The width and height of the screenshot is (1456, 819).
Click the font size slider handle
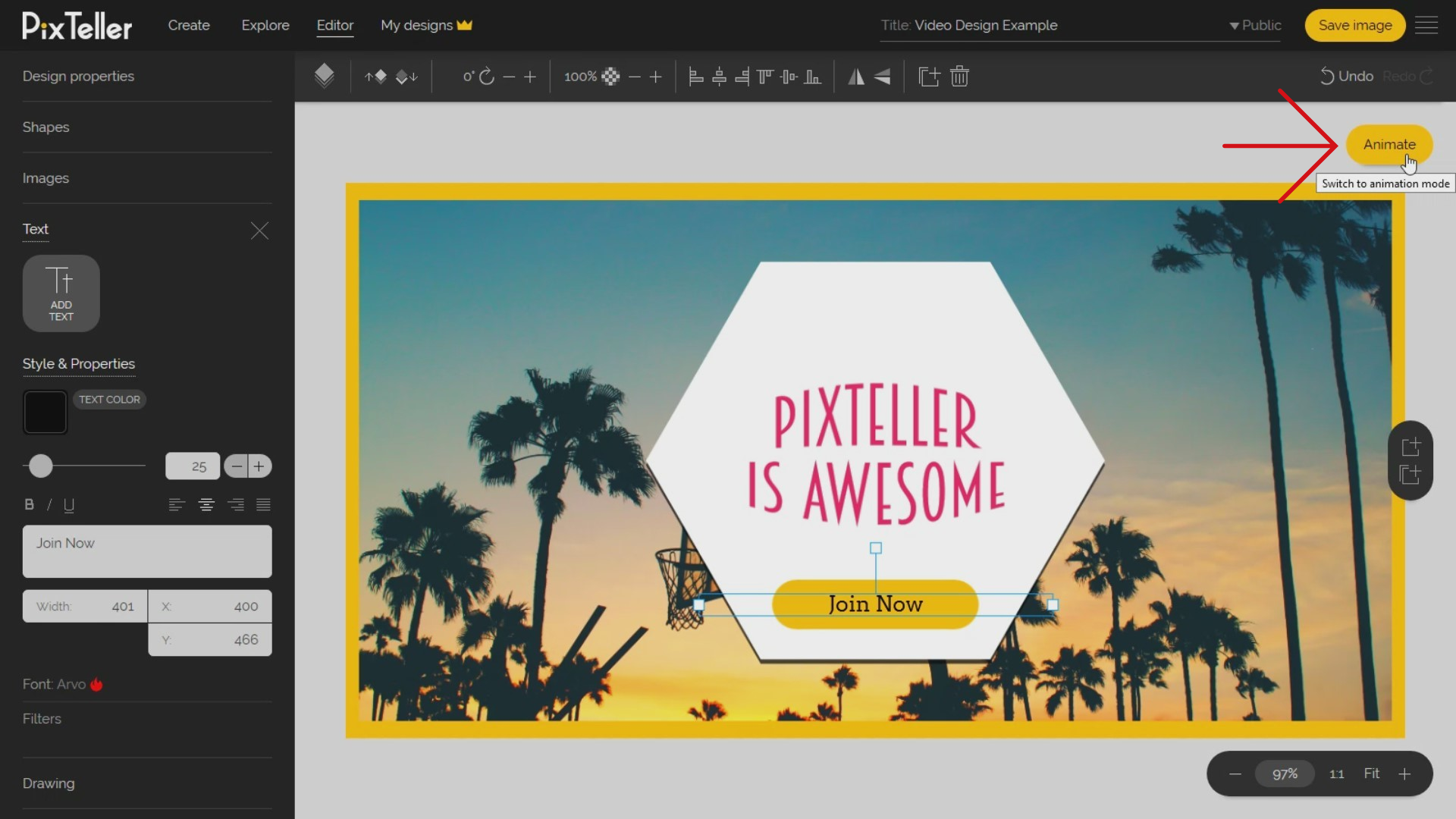41,466
